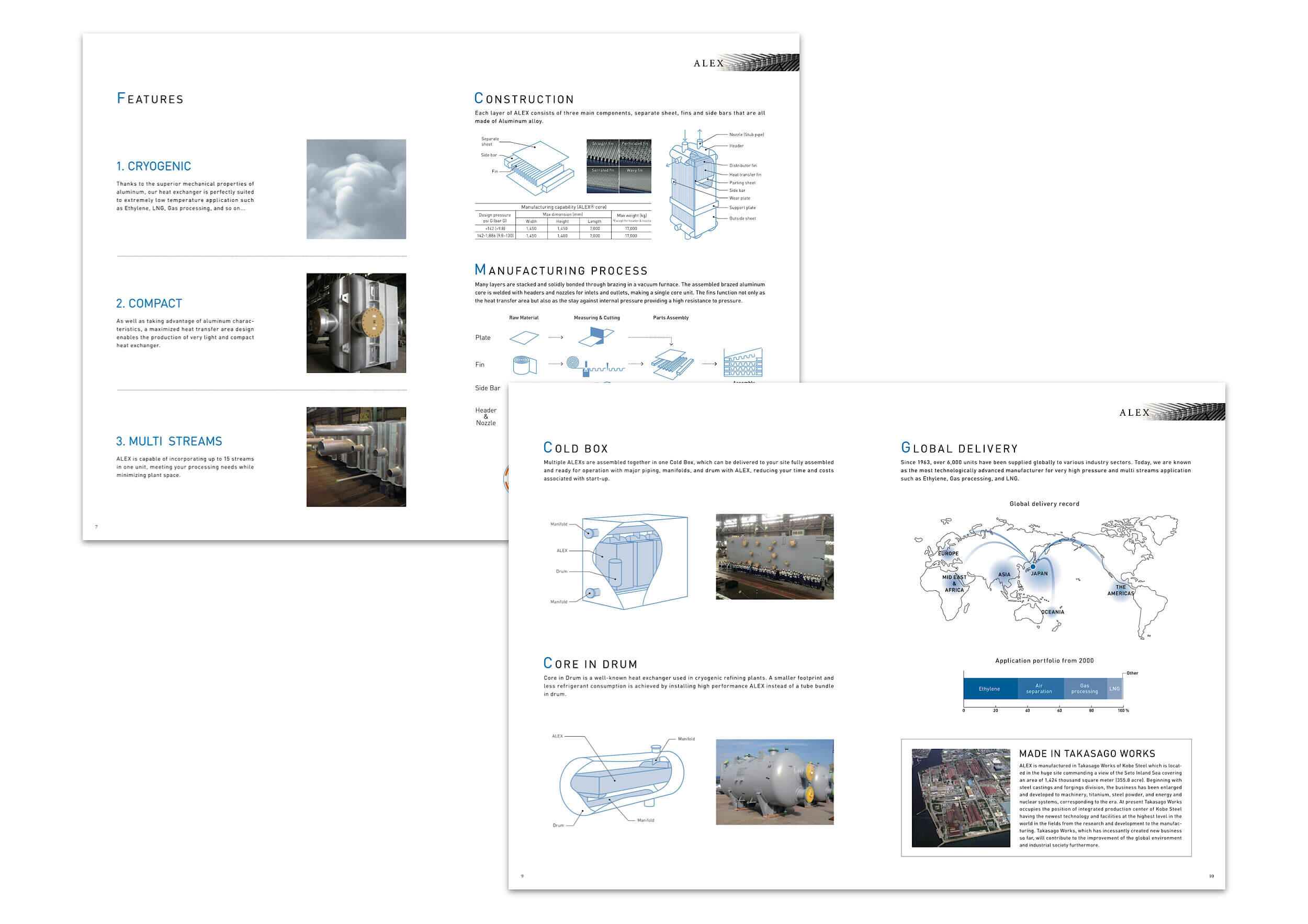Click the Cold Box cutaway diagram
Screen dimensions: 1308x924
coord(635,562)
